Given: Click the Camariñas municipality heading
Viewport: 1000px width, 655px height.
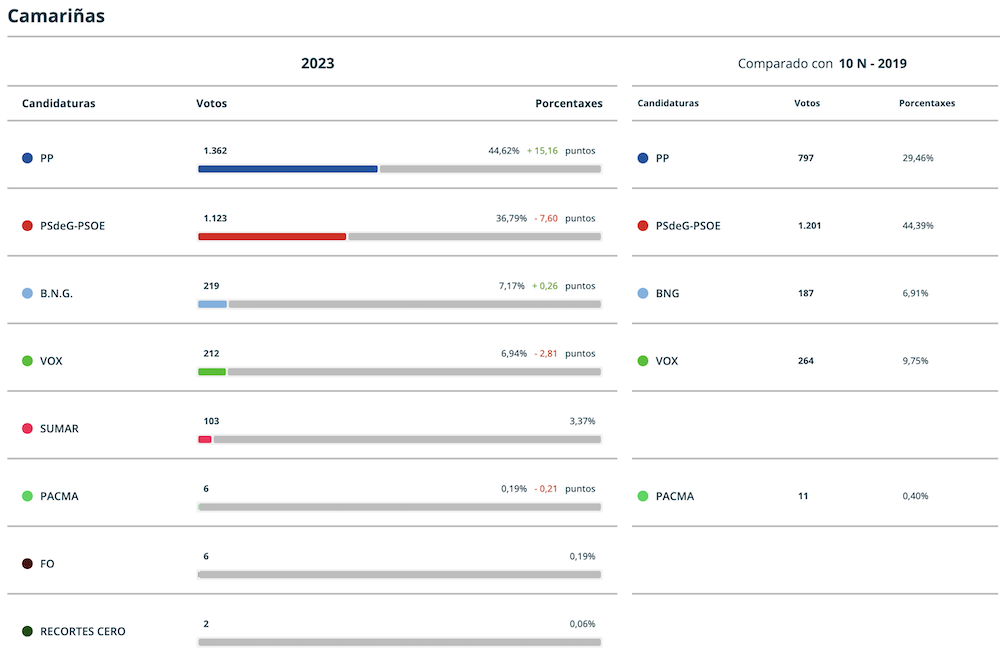Looking at the screenshot, I should pos(56,16).
